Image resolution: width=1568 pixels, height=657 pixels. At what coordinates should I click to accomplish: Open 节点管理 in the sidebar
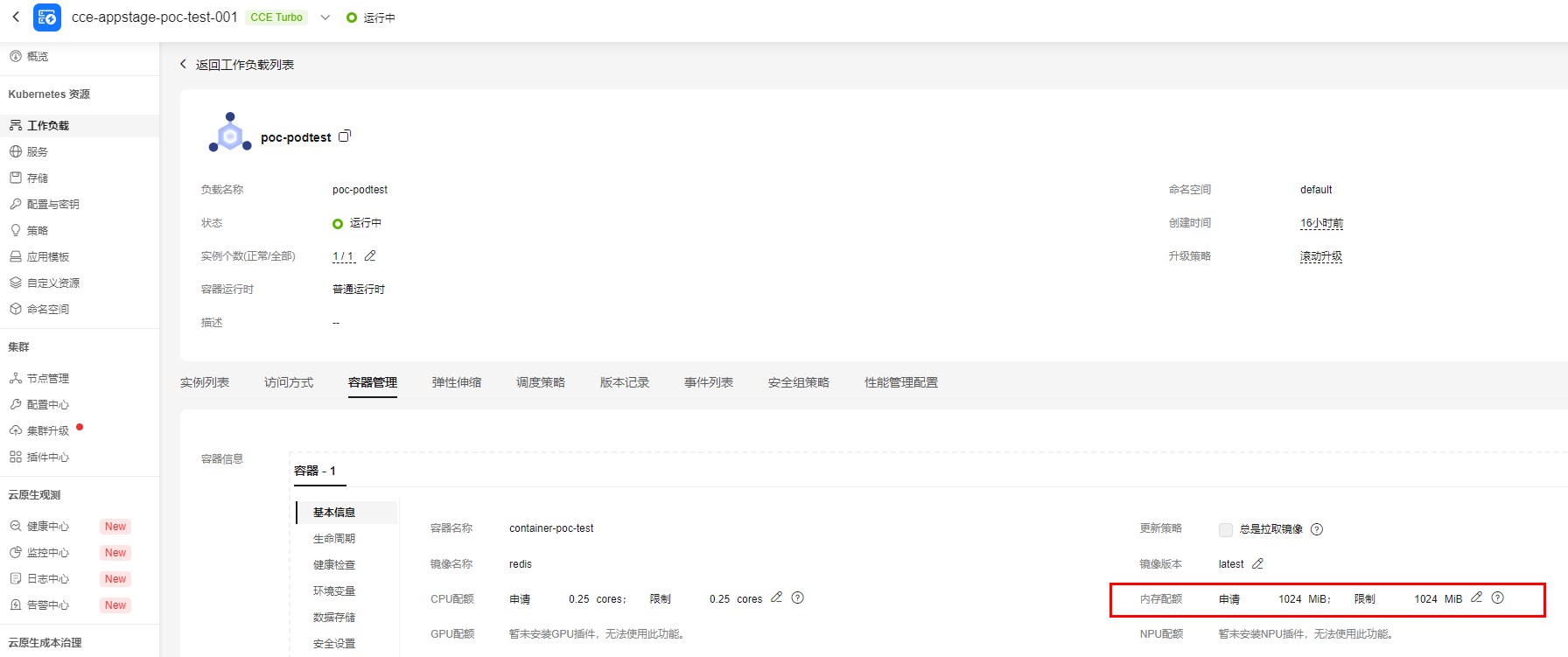(47, 378)
